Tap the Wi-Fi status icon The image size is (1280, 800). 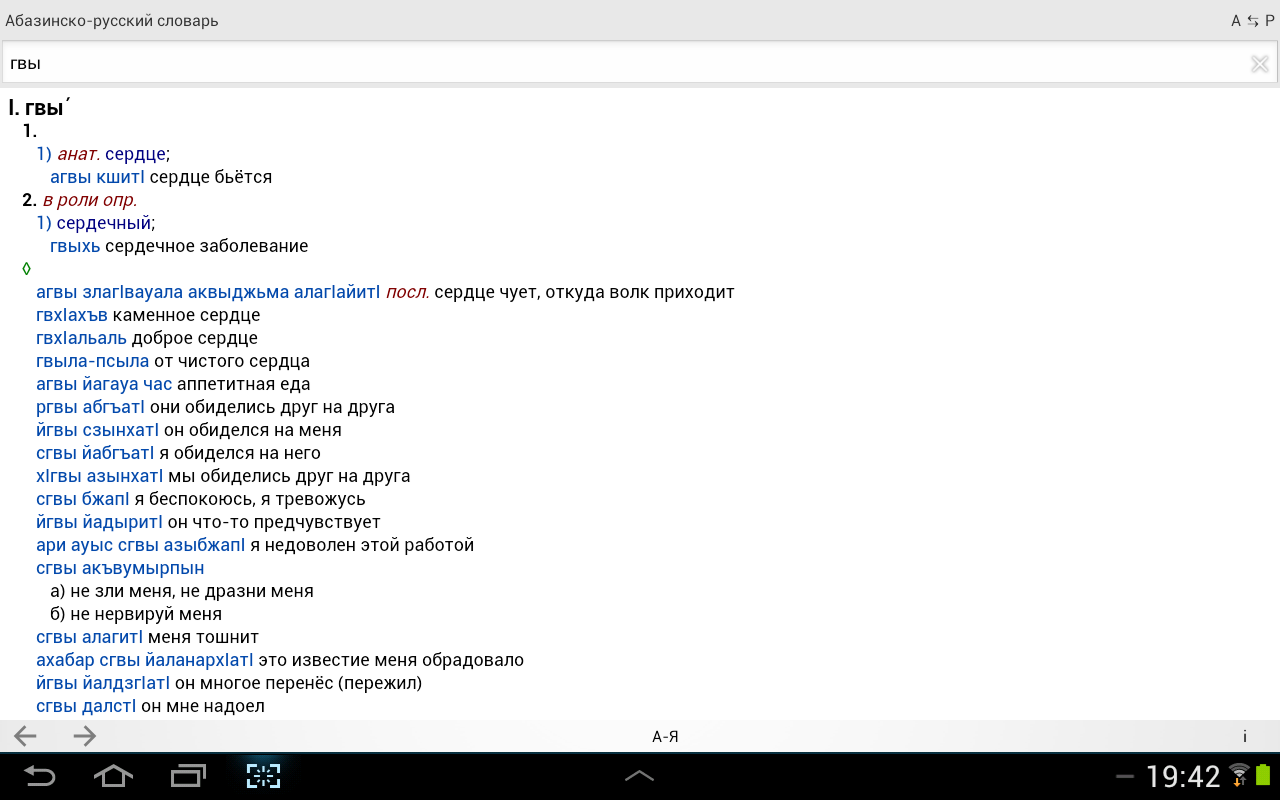1239,775
